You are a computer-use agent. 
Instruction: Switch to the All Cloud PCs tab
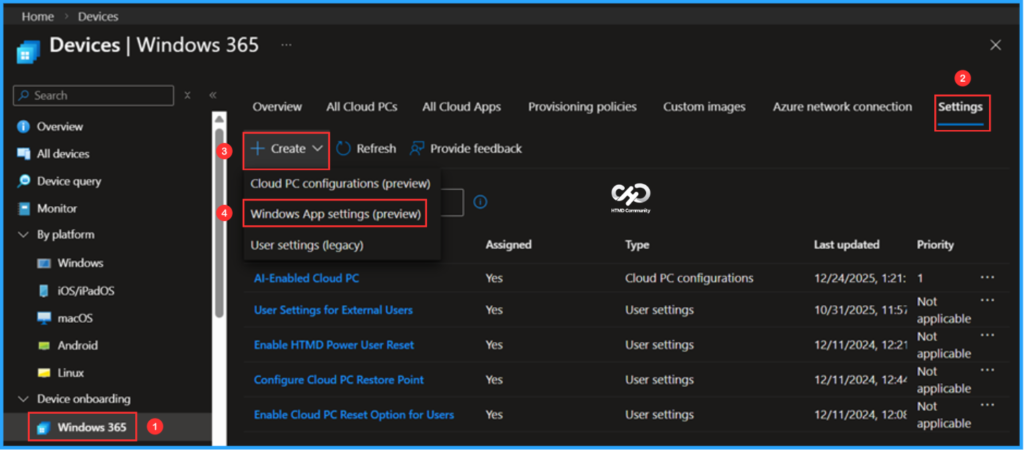[x=362, y=106]
